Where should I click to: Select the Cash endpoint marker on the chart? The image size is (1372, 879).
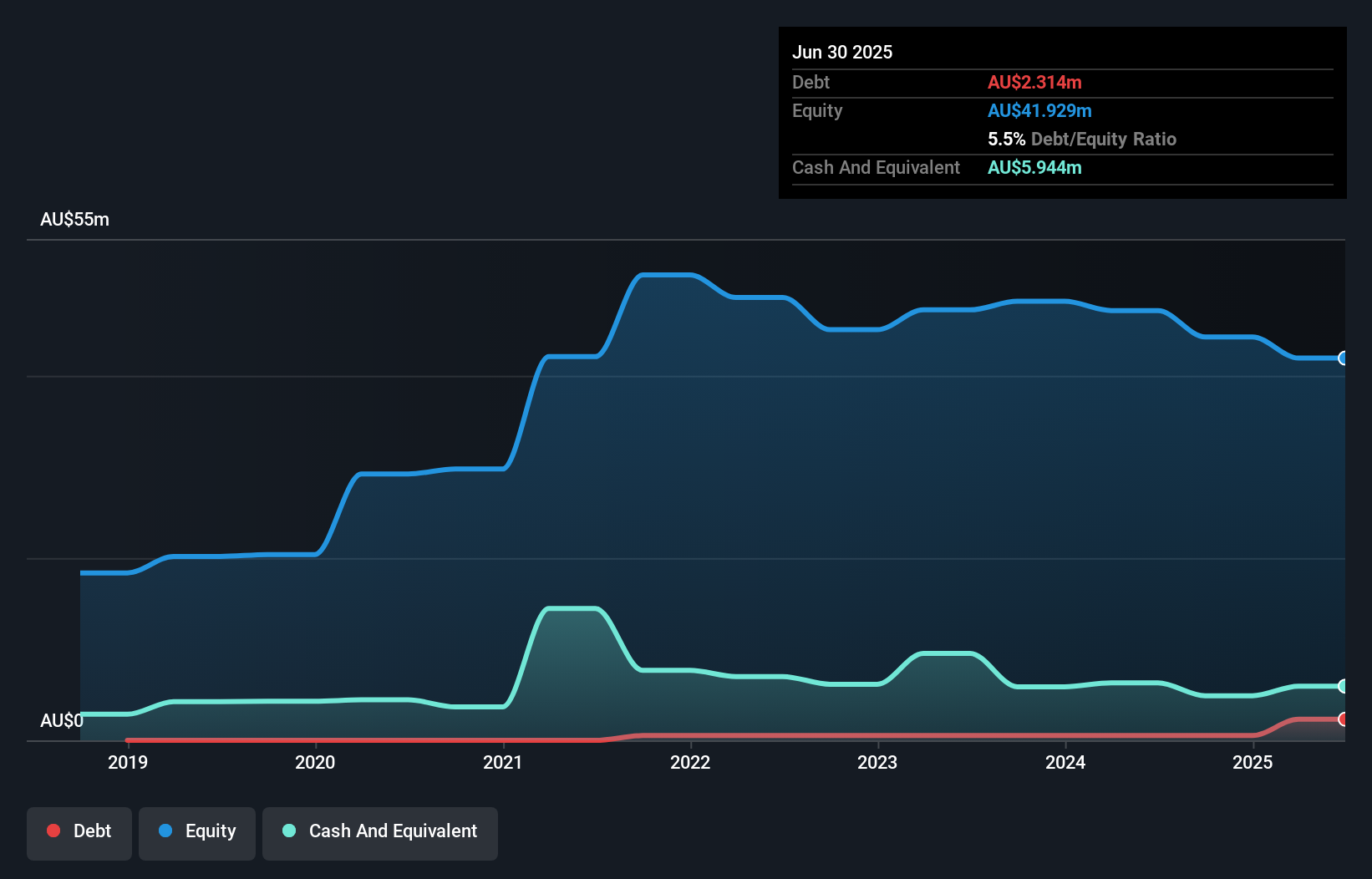(1344, 687)
